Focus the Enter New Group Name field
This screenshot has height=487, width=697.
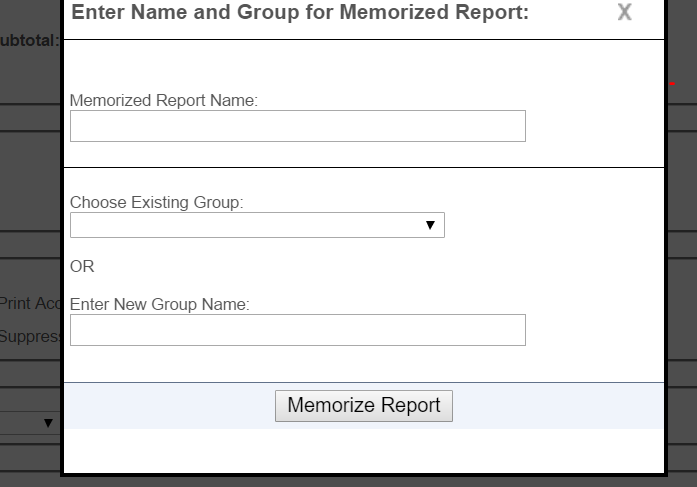coord(298,330)
